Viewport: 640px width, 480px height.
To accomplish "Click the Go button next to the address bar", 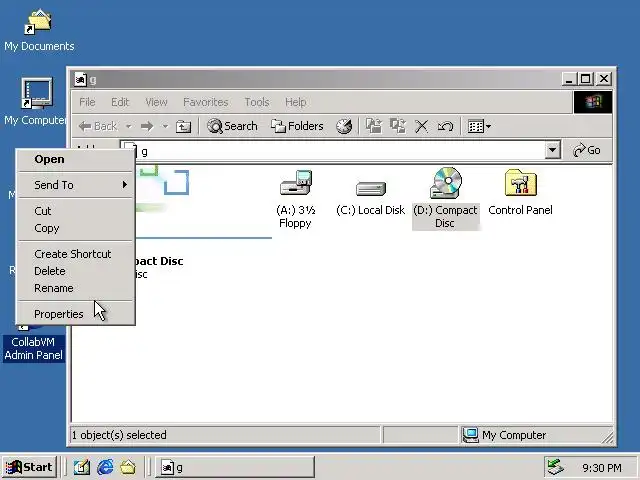I will point(587,150).
